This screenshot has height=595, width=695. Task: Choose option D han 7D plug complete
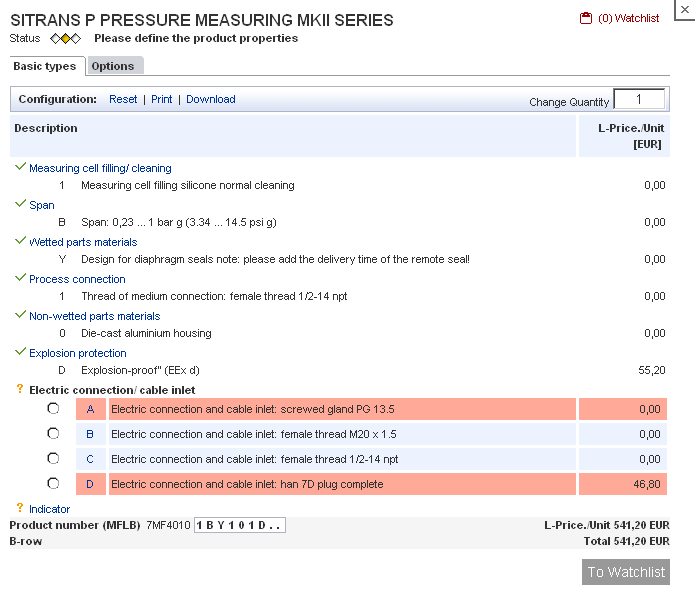pos(53,483)
